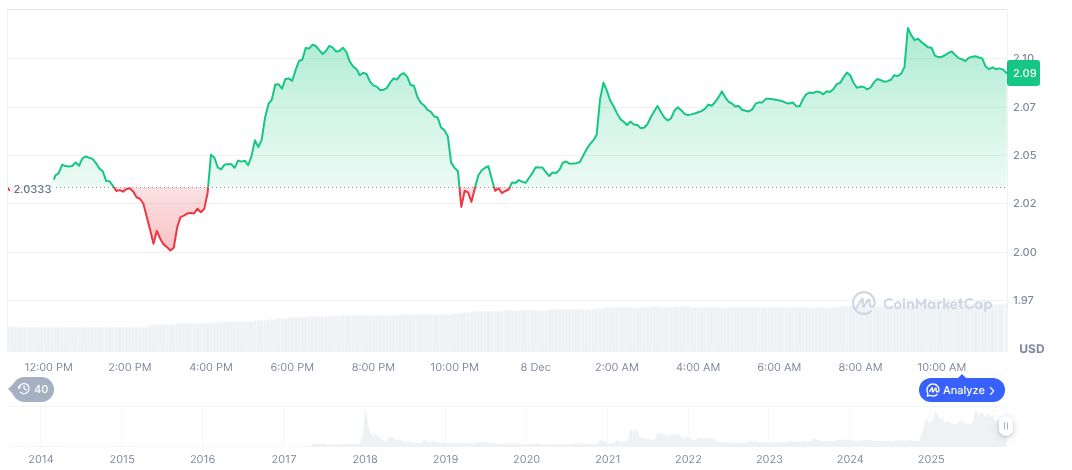
Task: Open the Analyze panel via its chevron arrow
Action: point(993,390)
